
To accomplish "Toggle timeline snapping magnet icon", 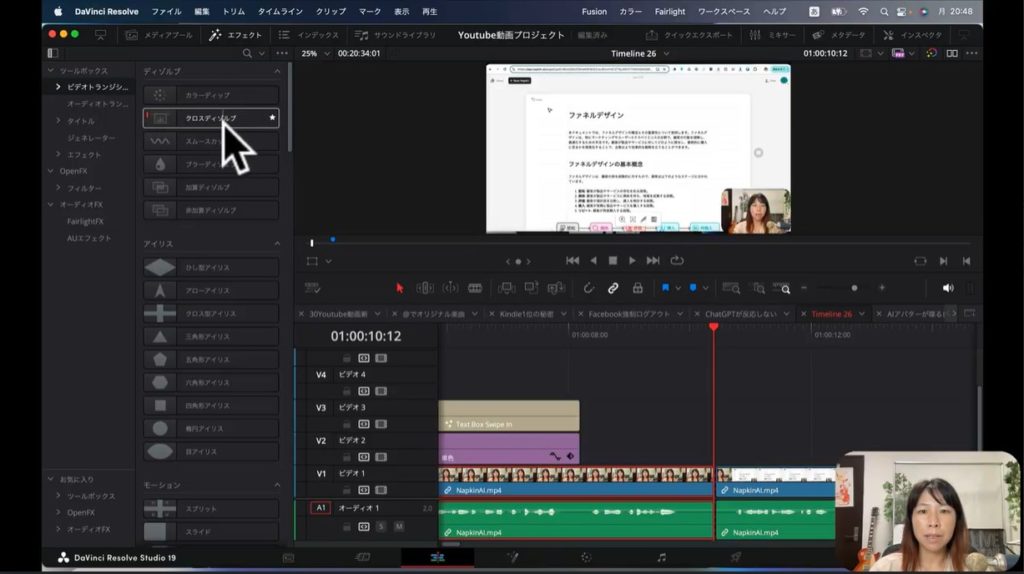I will coord(589,288).
